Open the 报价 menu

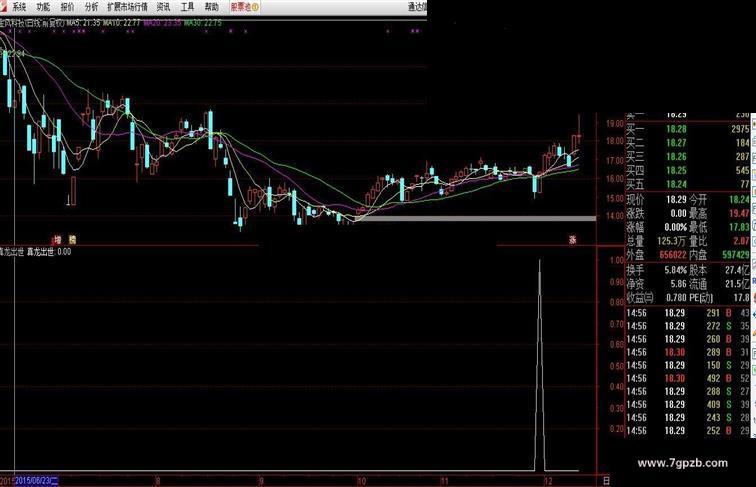point(67,7)
